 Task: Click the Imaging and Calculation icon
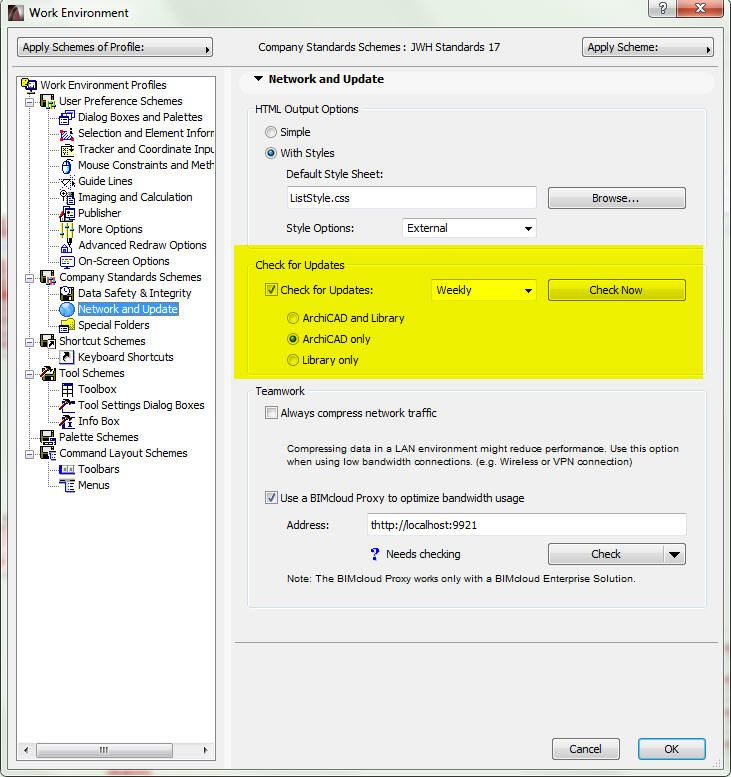[66, 197]
